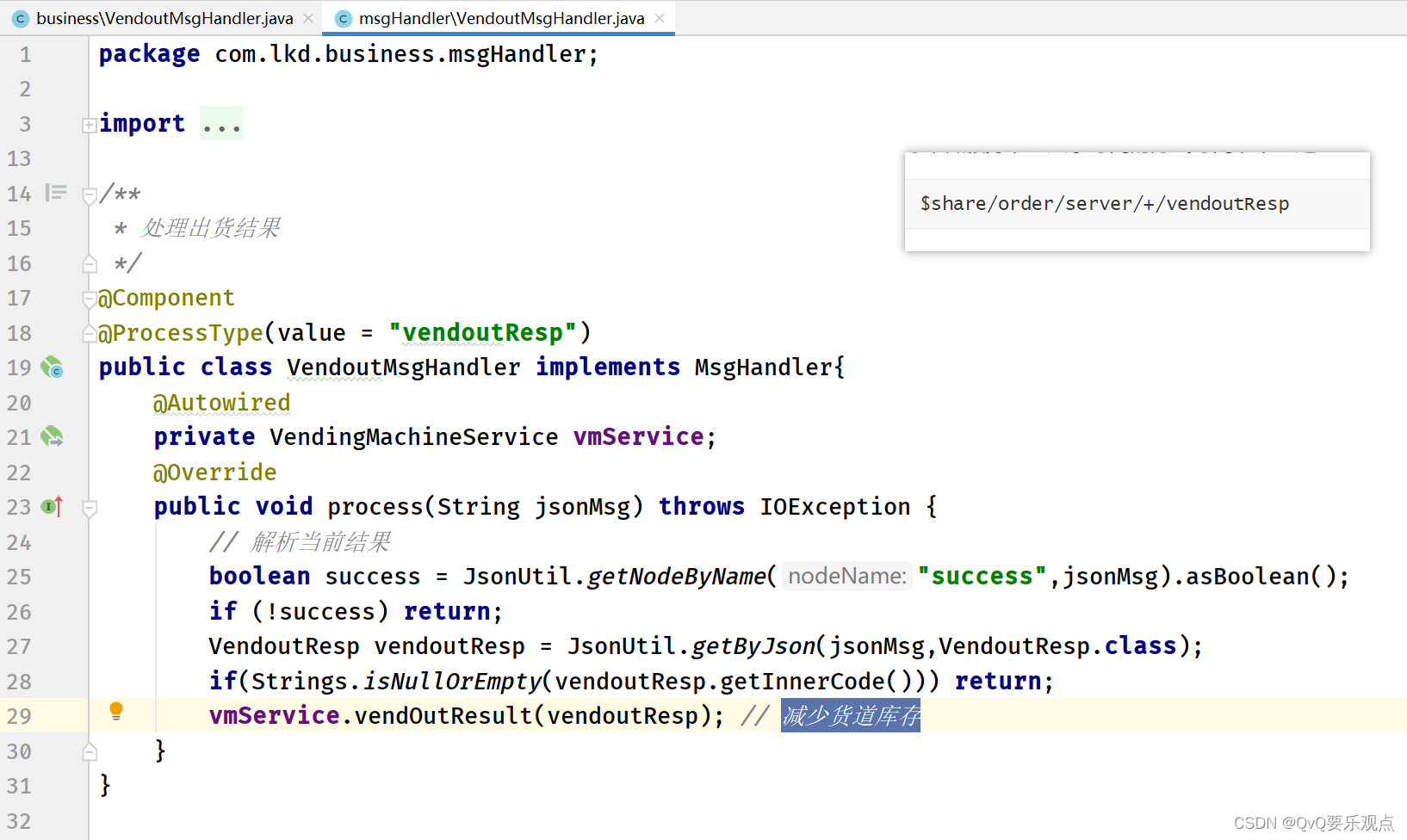Screen dimensions: 1407x840
Task: Close the business\VendoutMsgHandler.java tab
Action: point(308,18)
